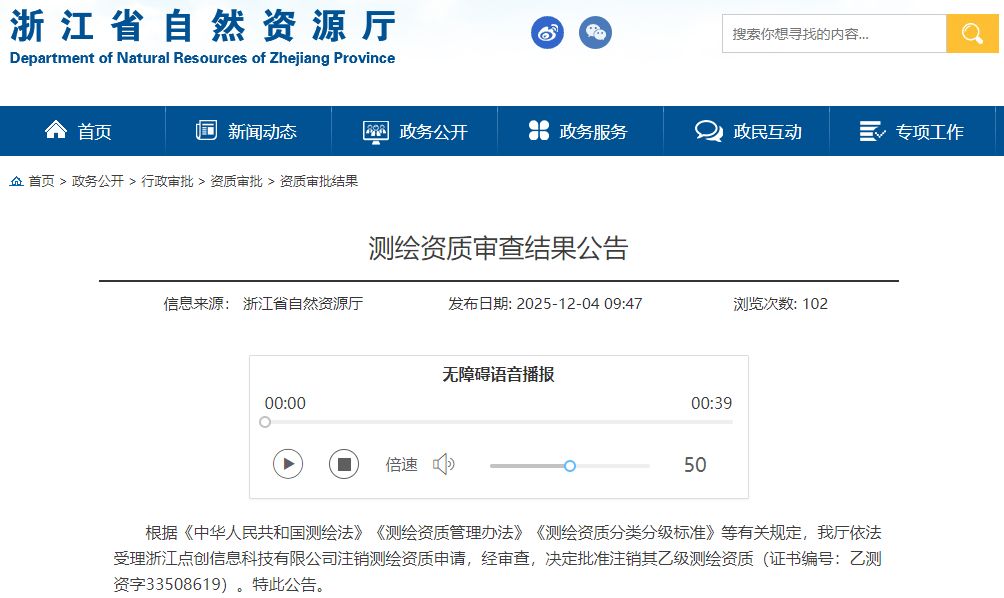Screen dimensions: 1004x598
Task: Open the Weibo icon link
Action: [x=547, y=33]
